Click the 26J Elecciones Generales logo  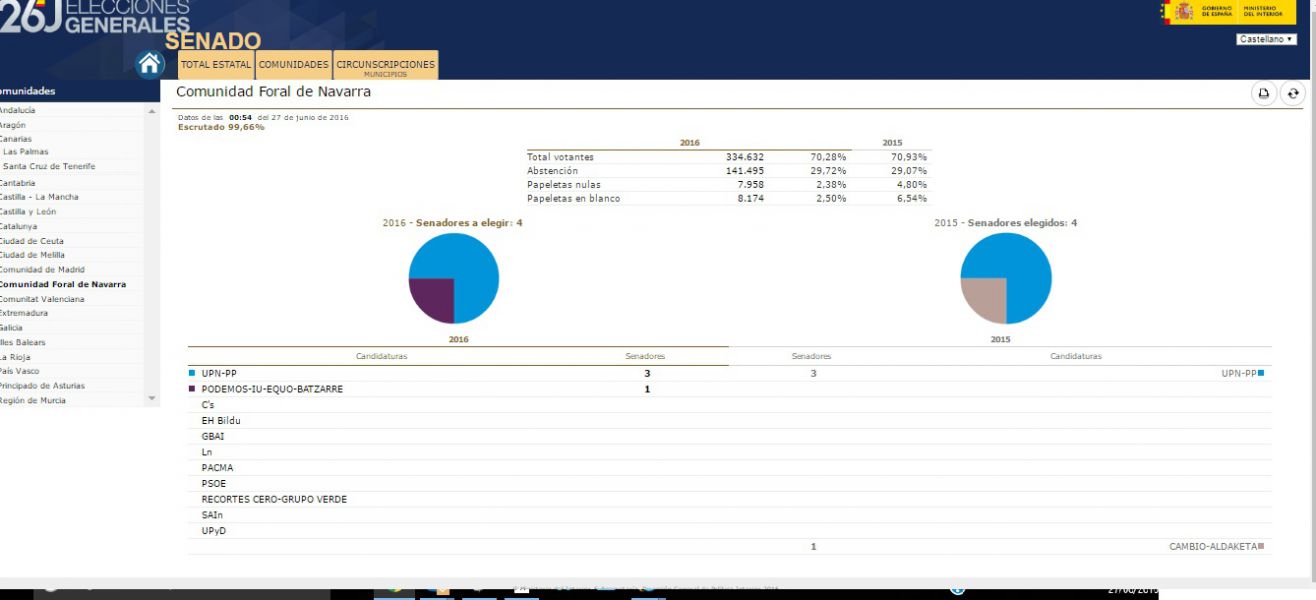(x=95, y=18)
